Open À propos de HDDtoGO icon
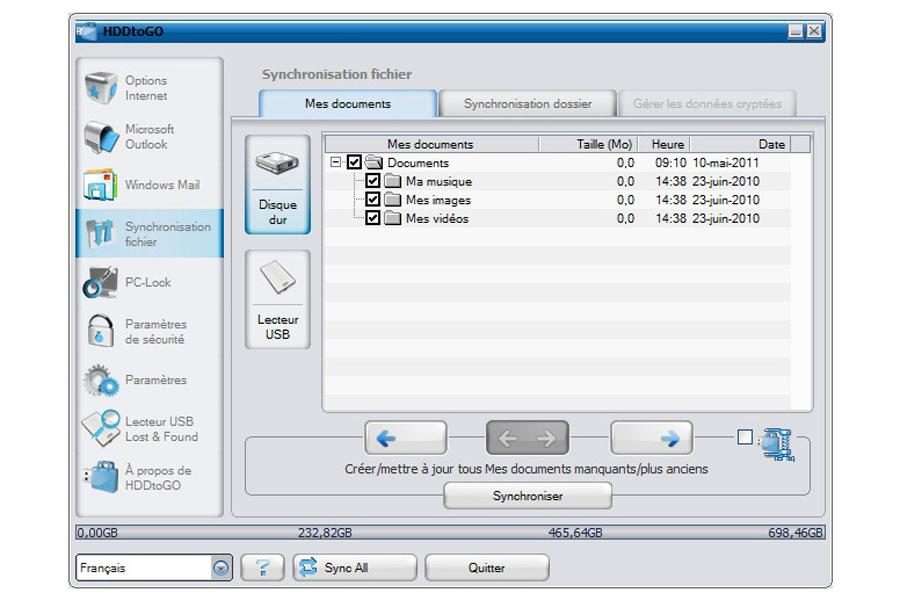900x600 pixels. pos(101,477)
